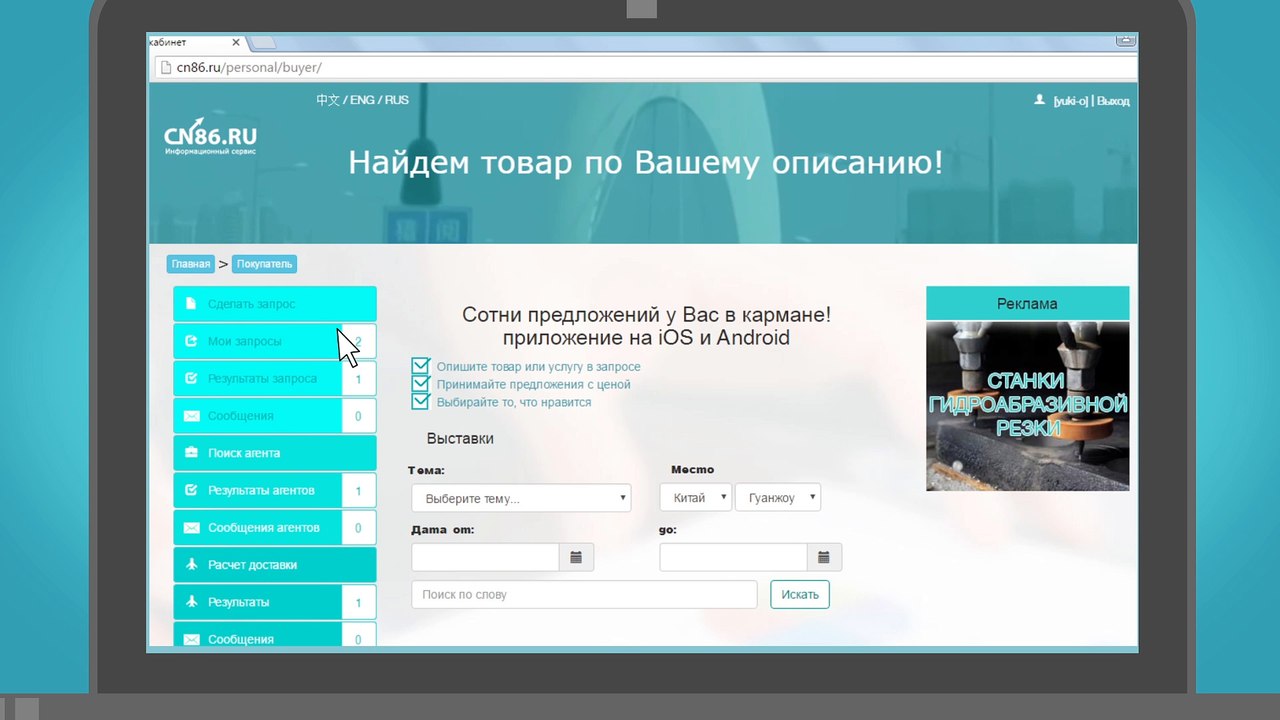Click the user profile icon next to yuki-o

[x=1040, y=100]
